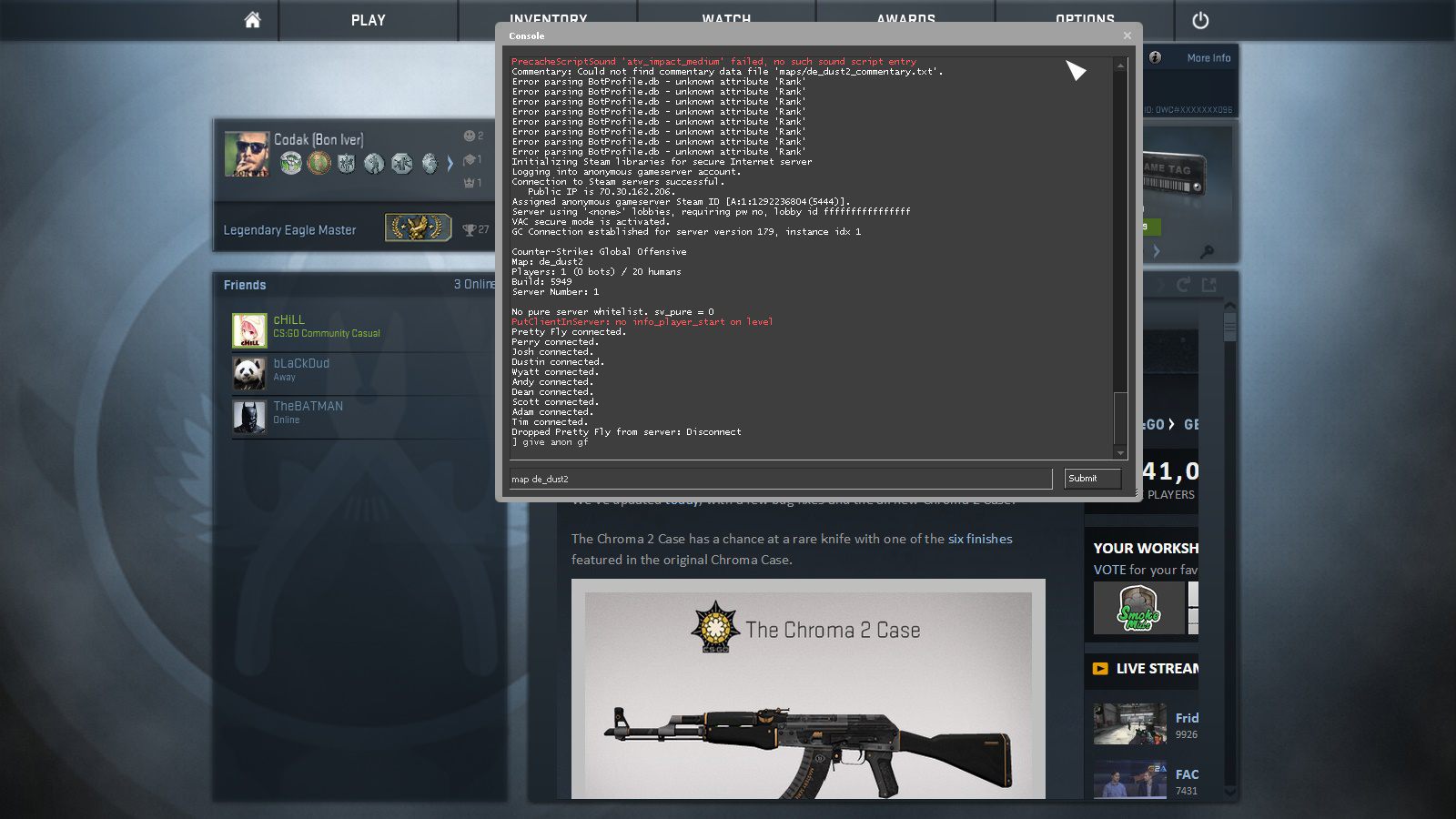Select the octagonal silver medal
The width and height of the screenshot is (1456, 819).
(x=401, y=163)
